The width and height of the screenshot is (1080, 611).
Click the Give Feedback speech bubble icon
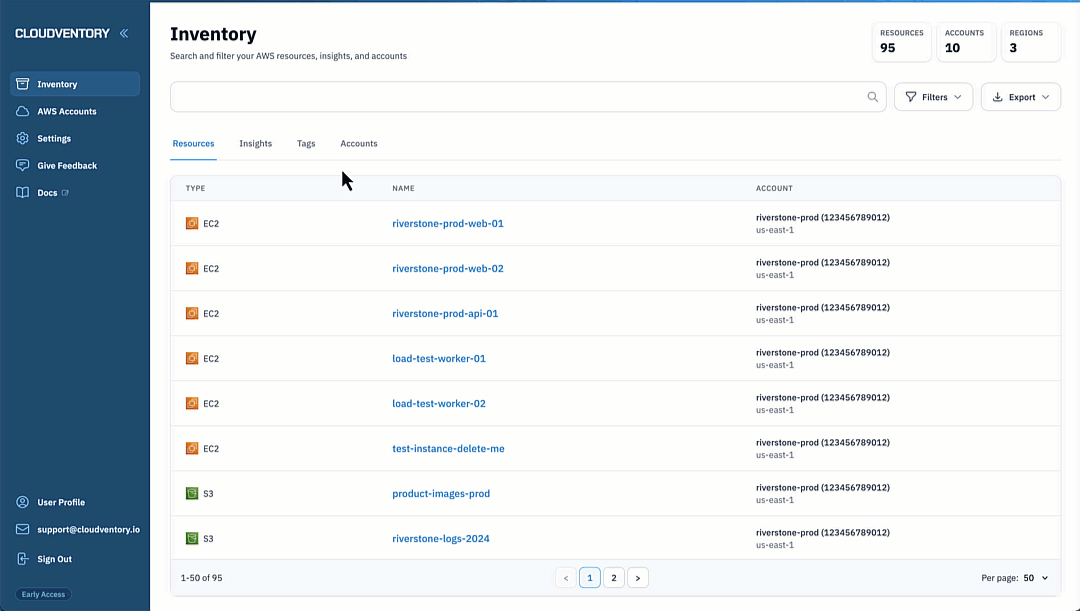pyautogui.click(x=22, y=165)
